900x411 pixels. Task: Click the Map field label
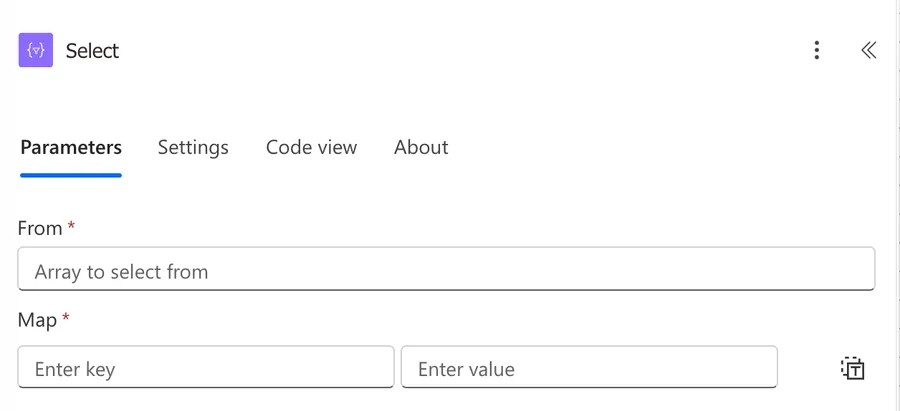point(37,320)
